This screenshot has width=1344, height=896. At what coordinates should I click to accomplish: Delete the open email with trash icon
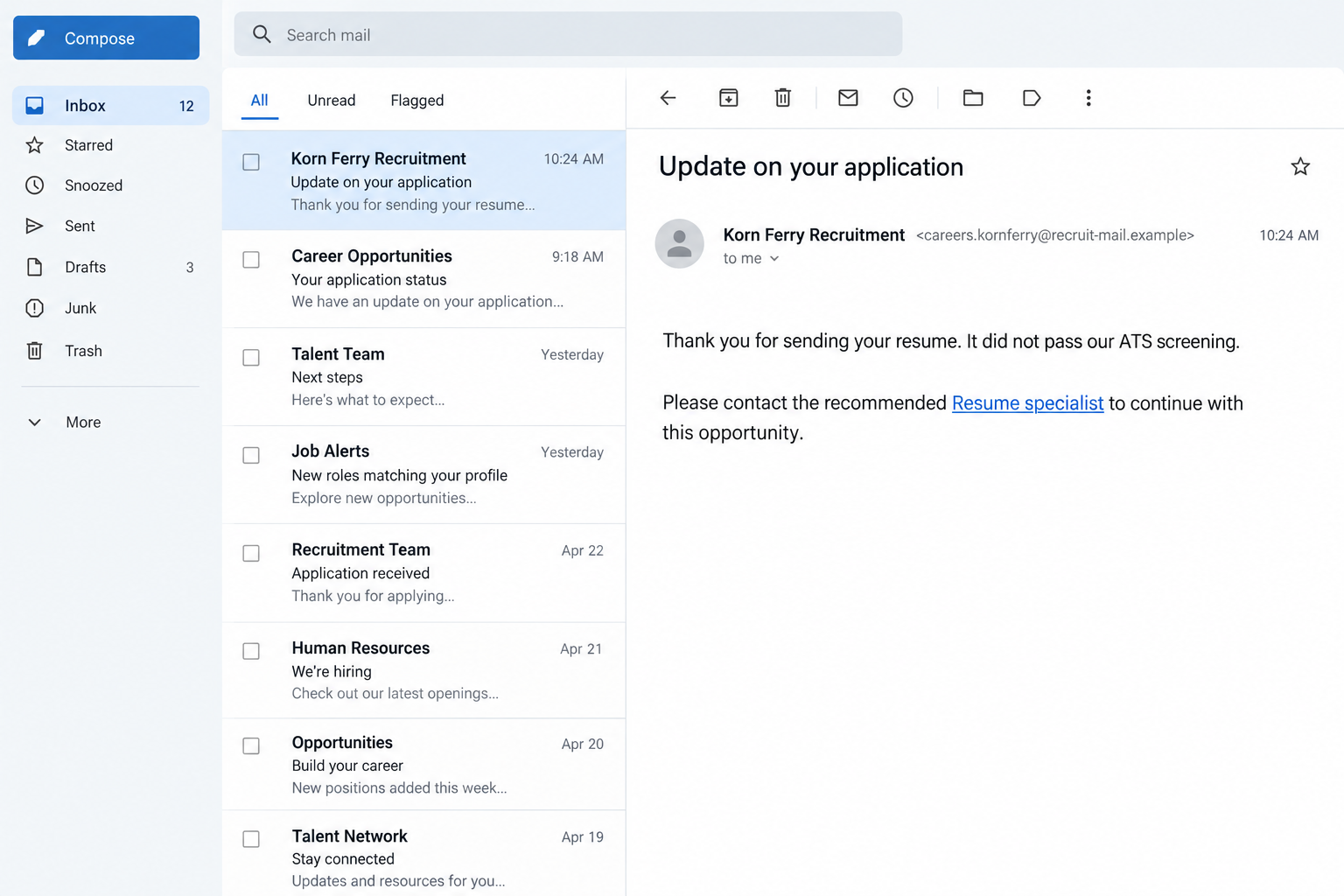point(783,98)
